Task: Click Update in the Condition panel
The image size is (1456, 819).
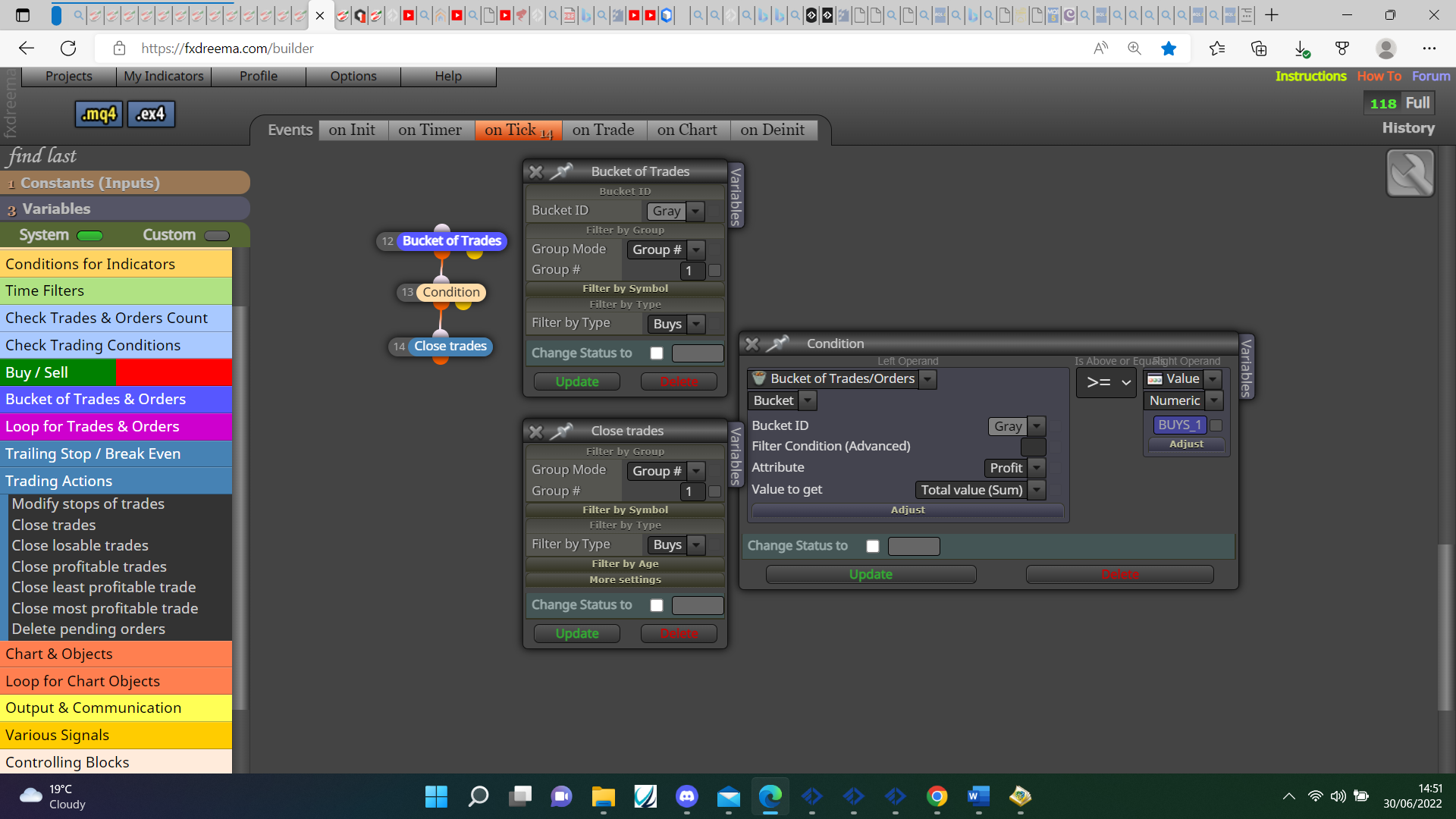Action: click(871, 574)
